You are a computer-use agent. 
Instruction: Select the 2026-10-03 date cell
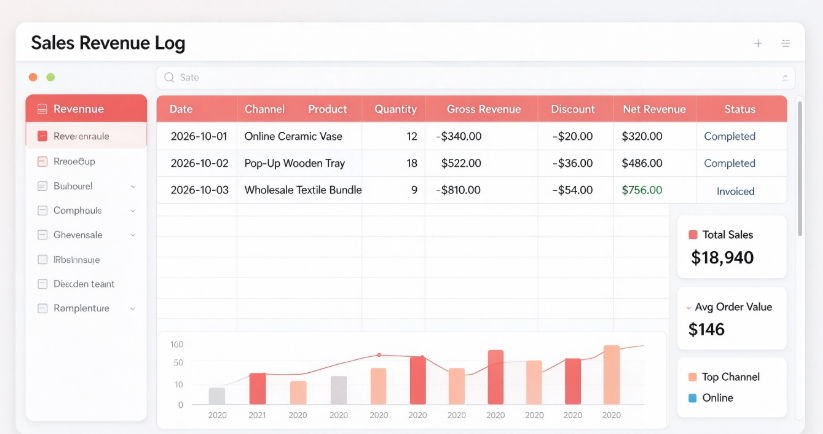[199, 190]
